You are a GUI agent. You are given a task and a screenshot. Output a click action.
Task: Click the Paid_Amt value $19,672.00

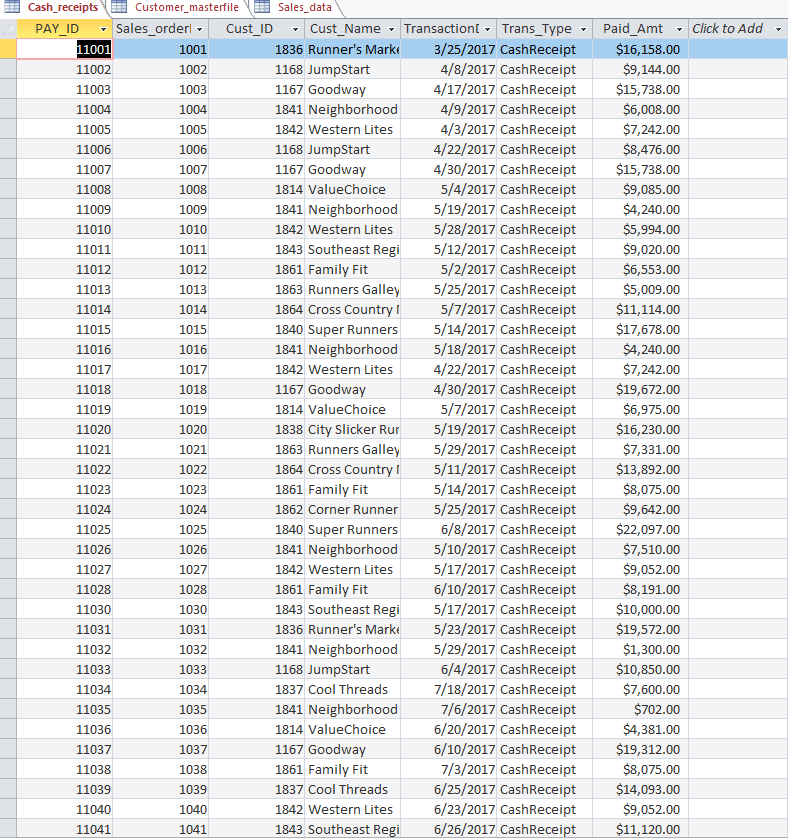[x=640, y=389]
